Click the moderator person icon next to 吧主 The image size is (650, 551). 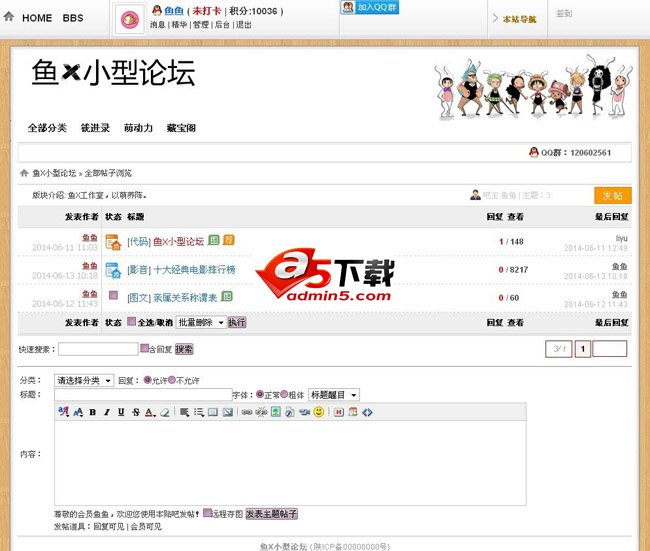[x=475, y=194]
